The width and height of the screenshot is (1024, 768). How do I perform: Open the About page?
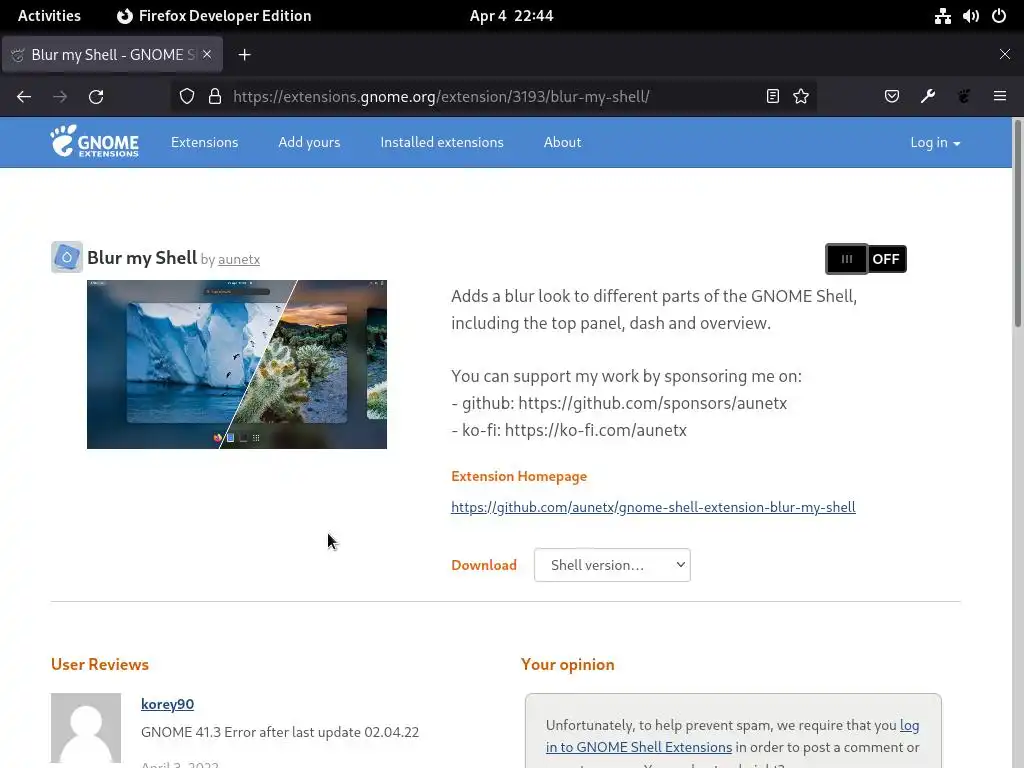tap(562, 142)
